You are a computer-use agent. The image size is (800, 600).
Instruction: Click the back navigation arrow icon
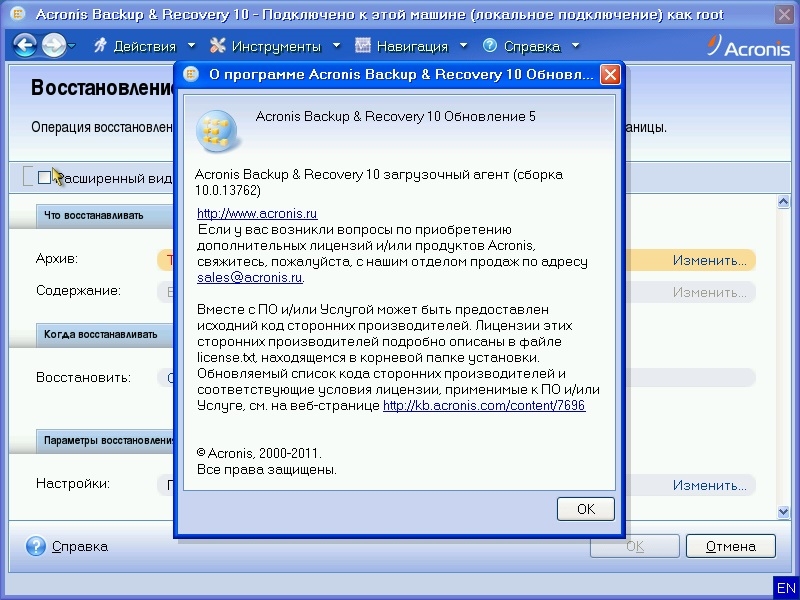point(24,45)
